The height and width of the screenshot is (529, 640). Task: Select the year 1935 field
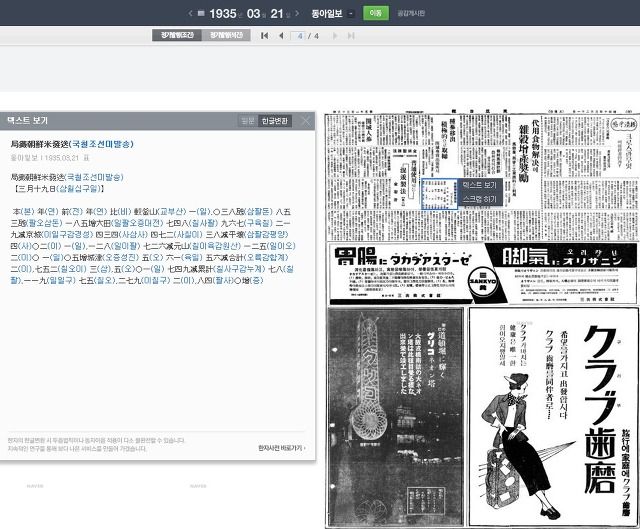tap(223, 13)
